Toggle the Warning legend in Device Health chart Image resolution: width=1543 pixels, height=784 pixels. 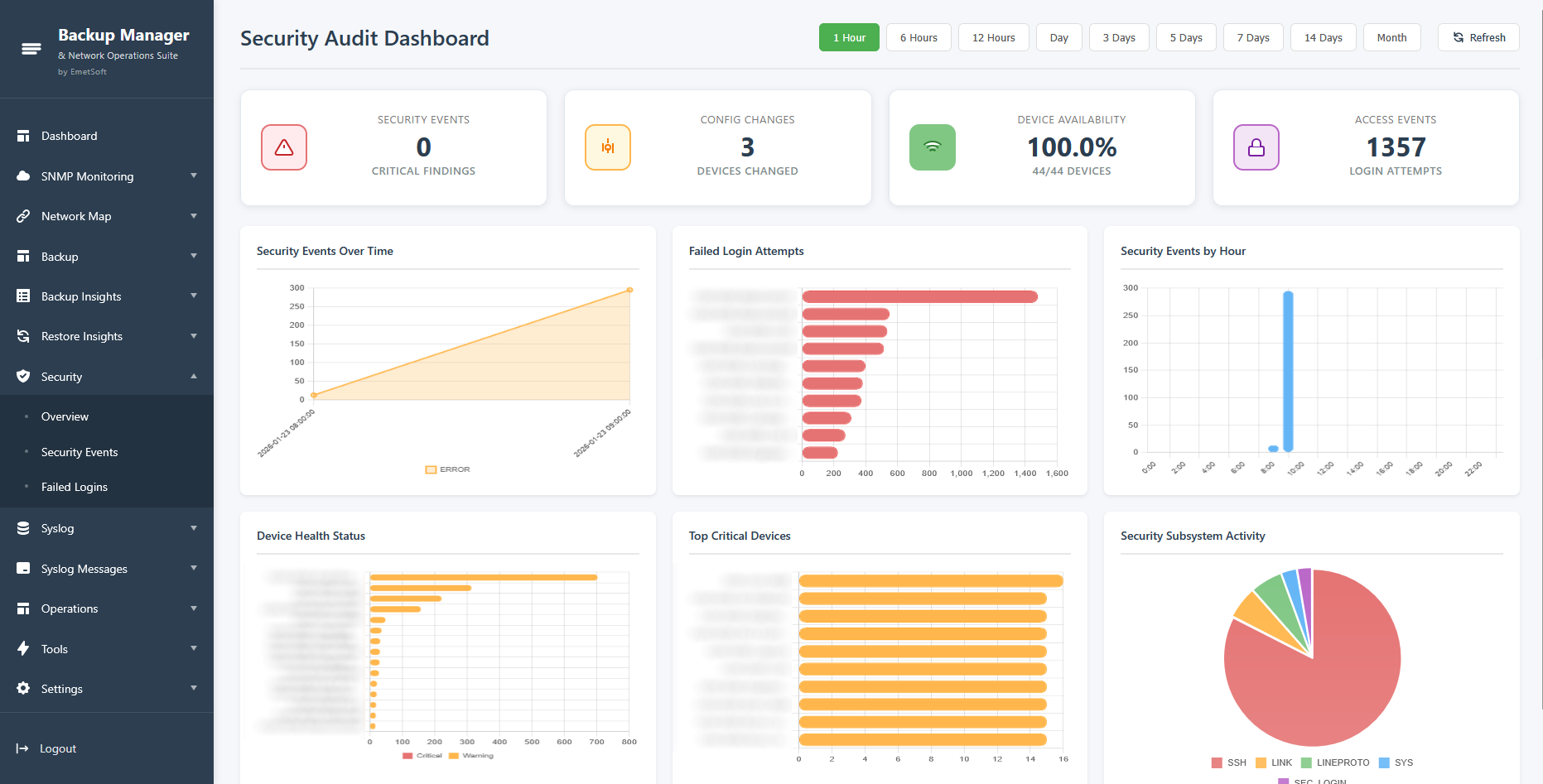[x=471, y=756]
